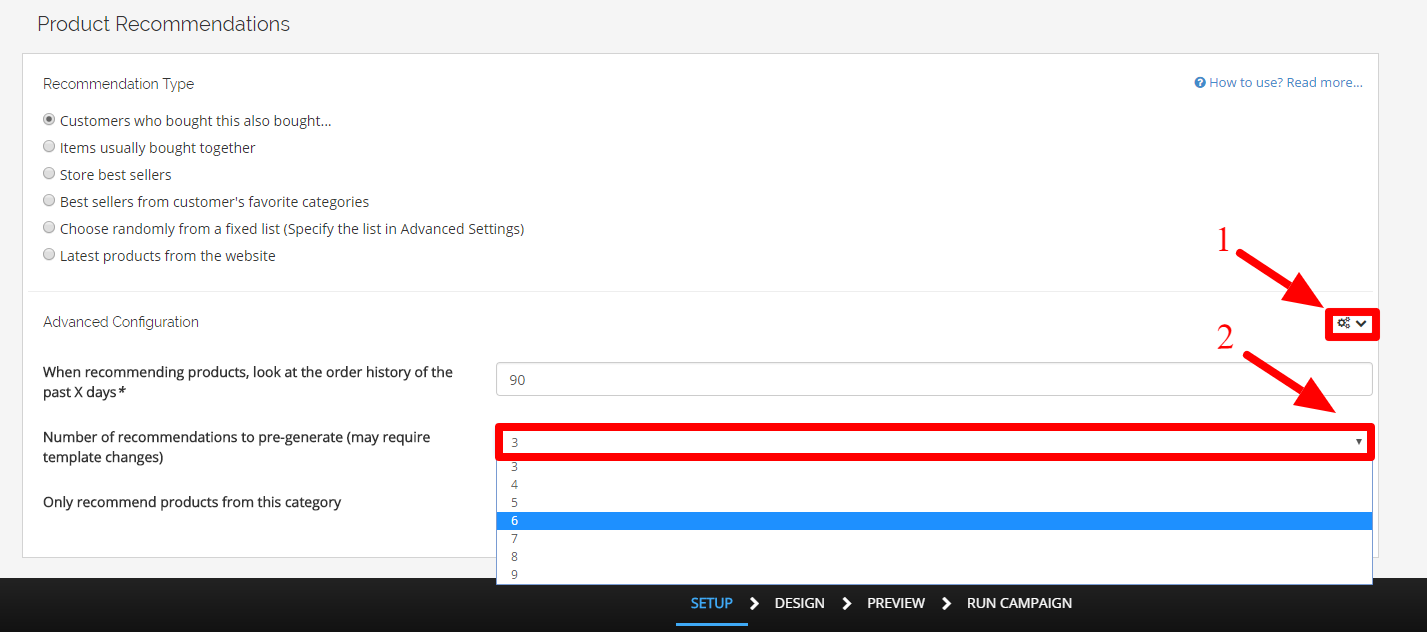Choose 4 from the recommendations list
This screenshot has height=632, width=1427.
coord(934,484)
